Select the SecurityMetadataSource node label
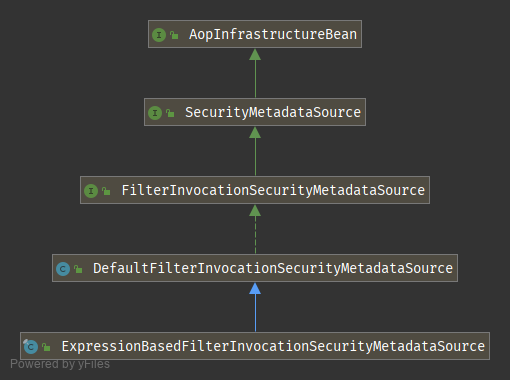The width and height of the screenshot is (510, 380). (273, 112)
